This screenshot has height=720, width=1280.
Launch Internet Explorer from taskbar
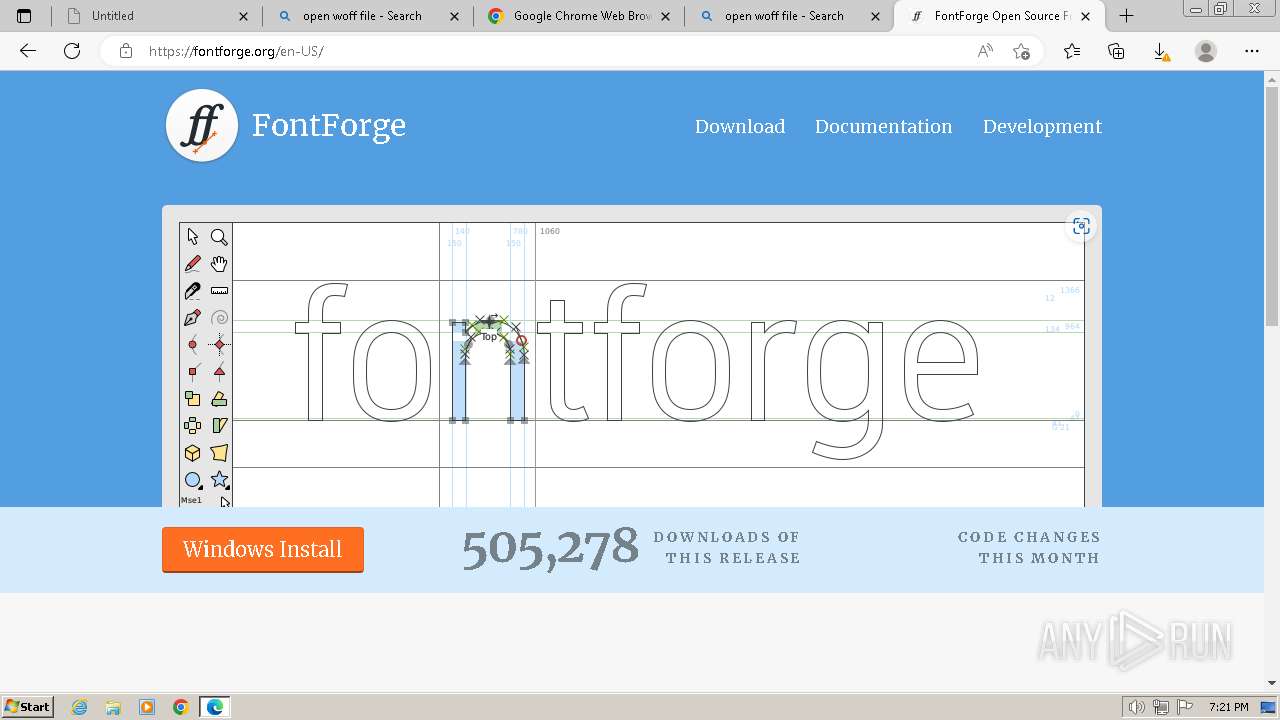(x=80, y=707)
